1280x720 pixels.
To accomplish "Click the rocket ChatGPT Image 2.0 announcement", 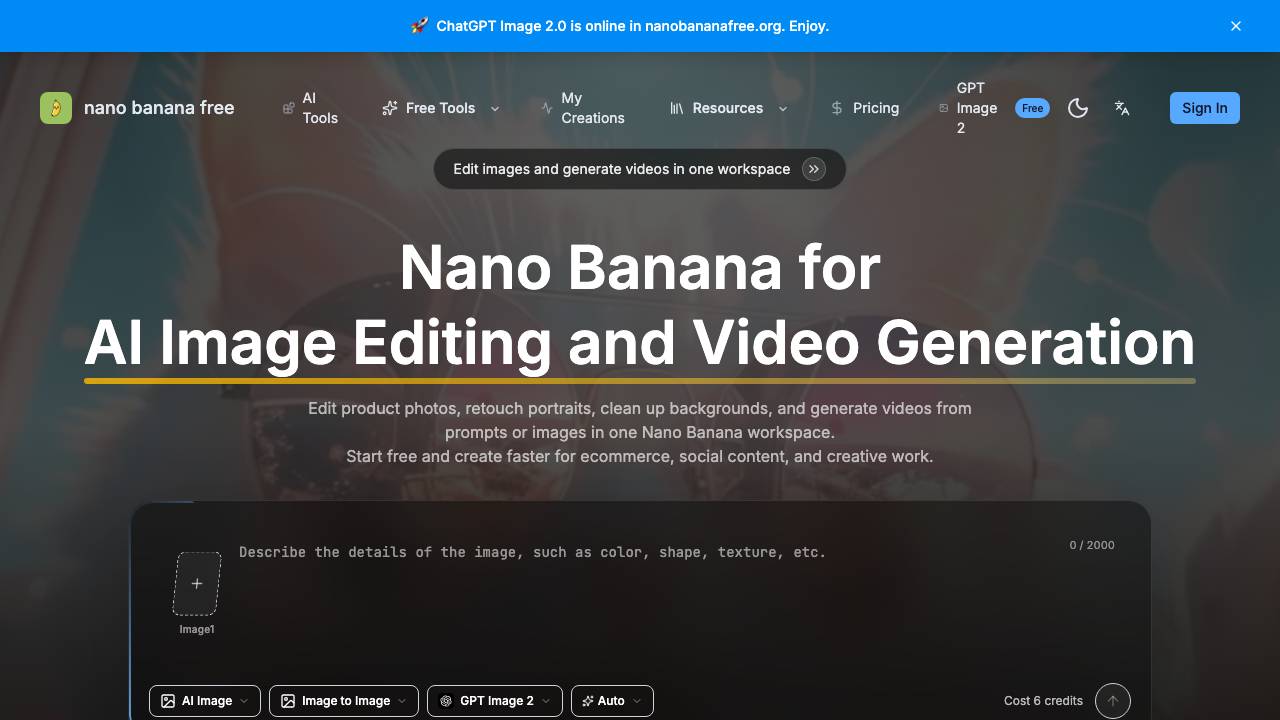I will point(620,26).
